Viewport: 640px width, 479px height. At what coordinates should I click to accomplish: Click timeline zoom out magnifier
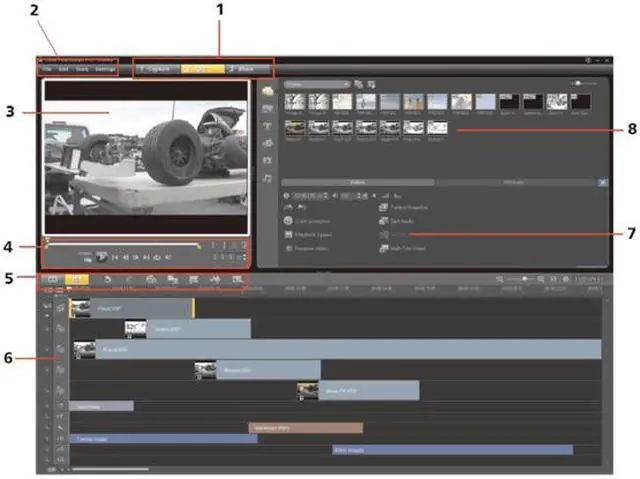[500, 279]
